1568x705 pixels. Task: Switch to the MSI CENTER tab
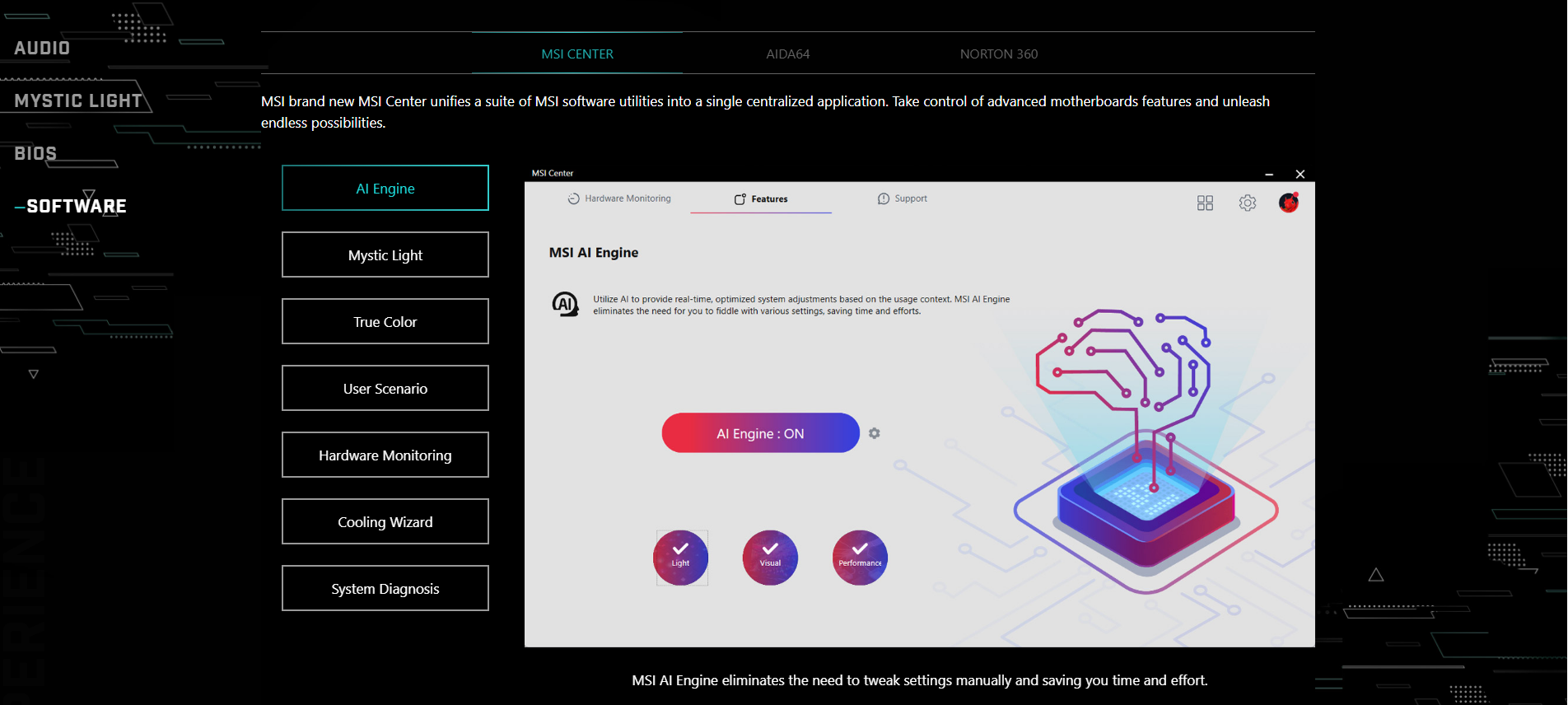(x=577, y=54)
